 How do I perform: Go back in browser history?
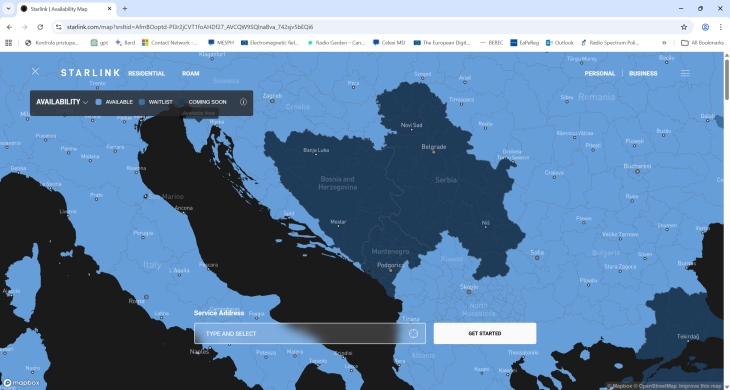[9, 27]
